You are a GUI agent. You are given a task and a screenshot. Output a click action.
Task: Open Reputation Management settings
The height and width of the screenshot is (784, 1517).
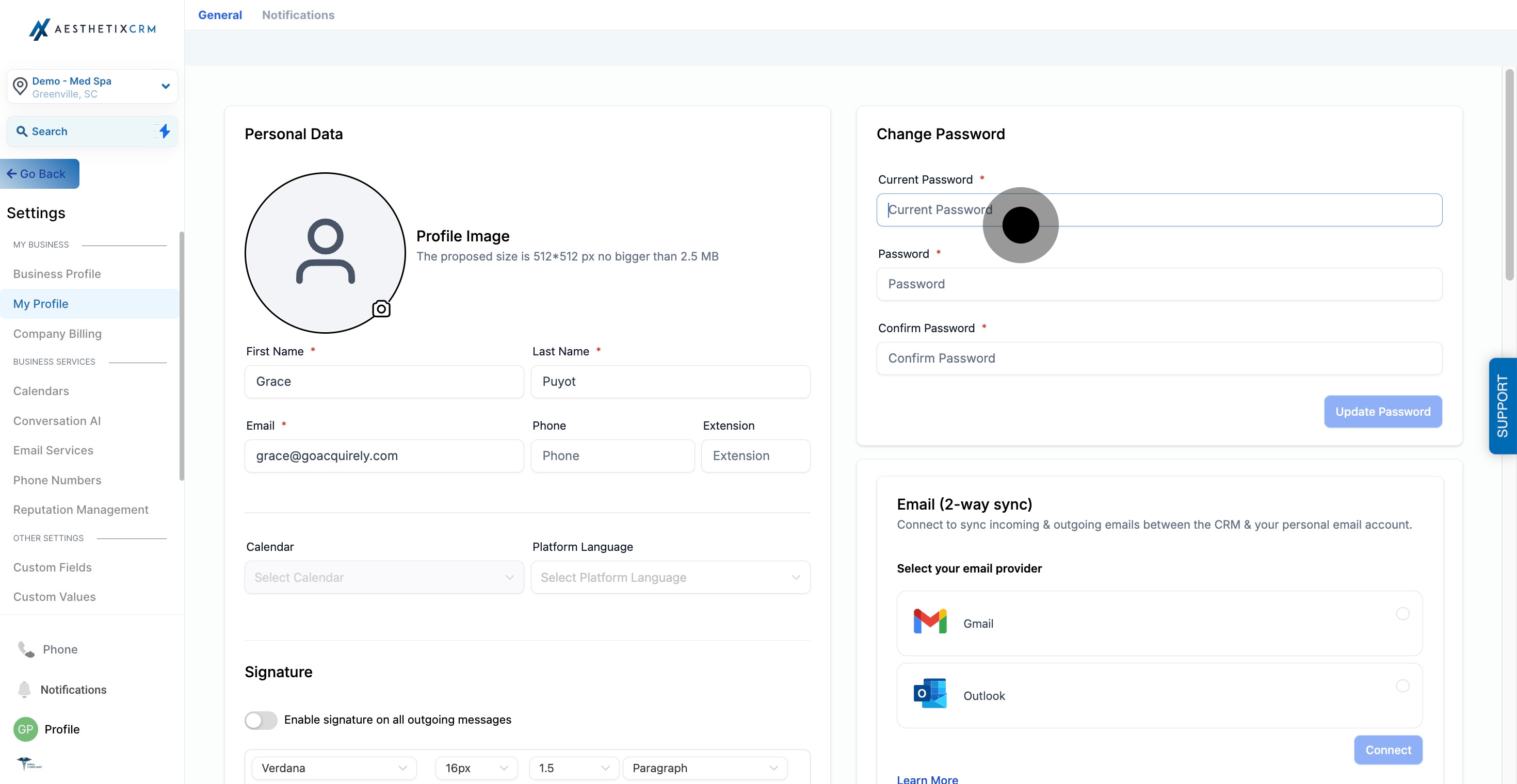coord(80,510)
